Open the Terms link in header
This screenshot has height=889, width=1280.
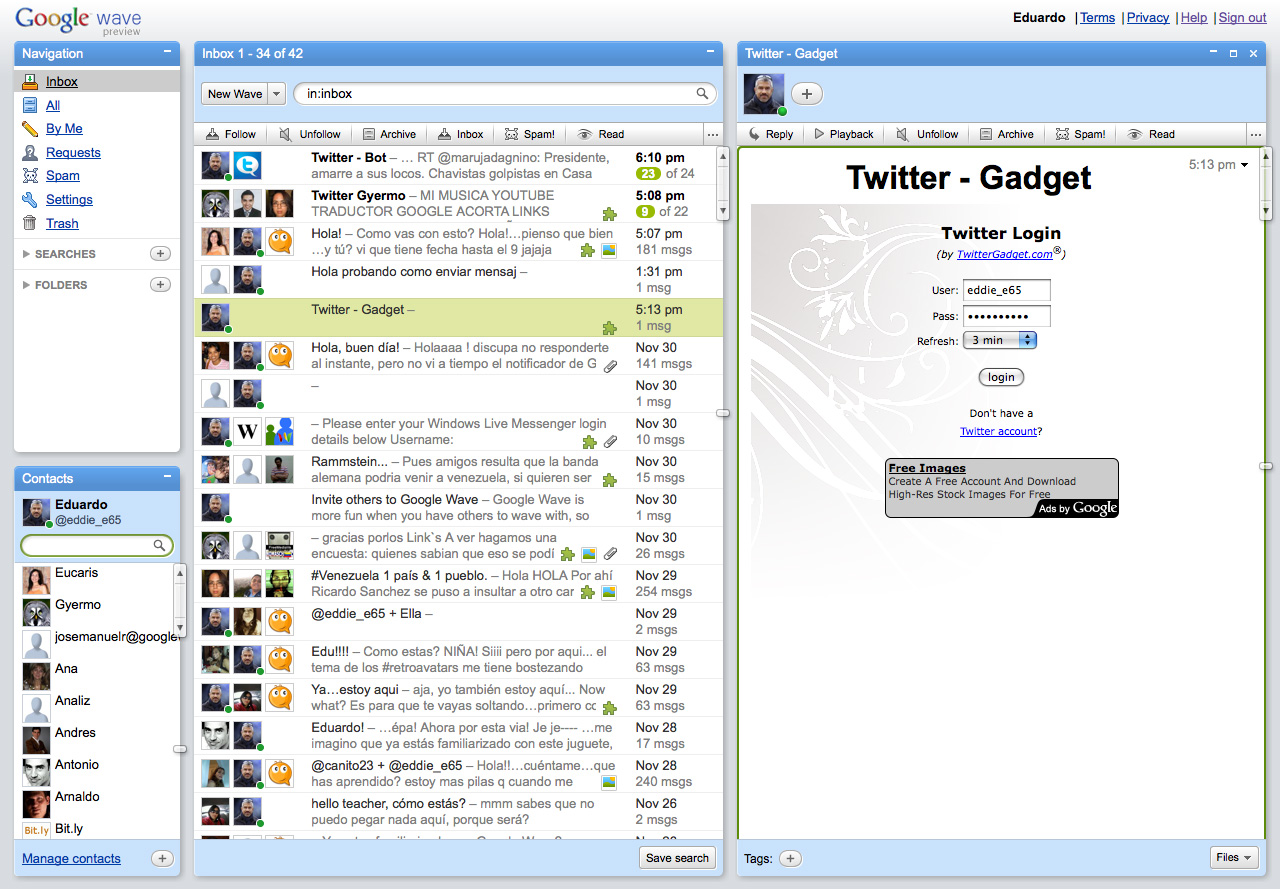click(x=1097, y=18)
